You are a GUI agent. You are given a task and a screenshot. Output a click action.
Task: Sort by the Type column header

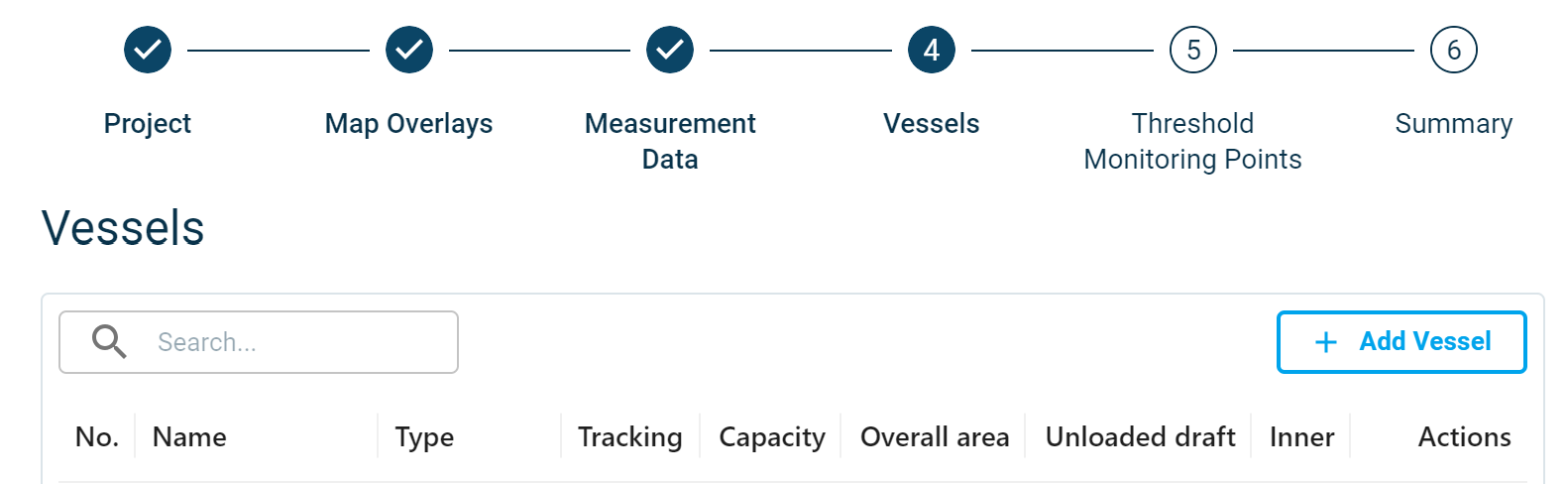pos(424,436)
